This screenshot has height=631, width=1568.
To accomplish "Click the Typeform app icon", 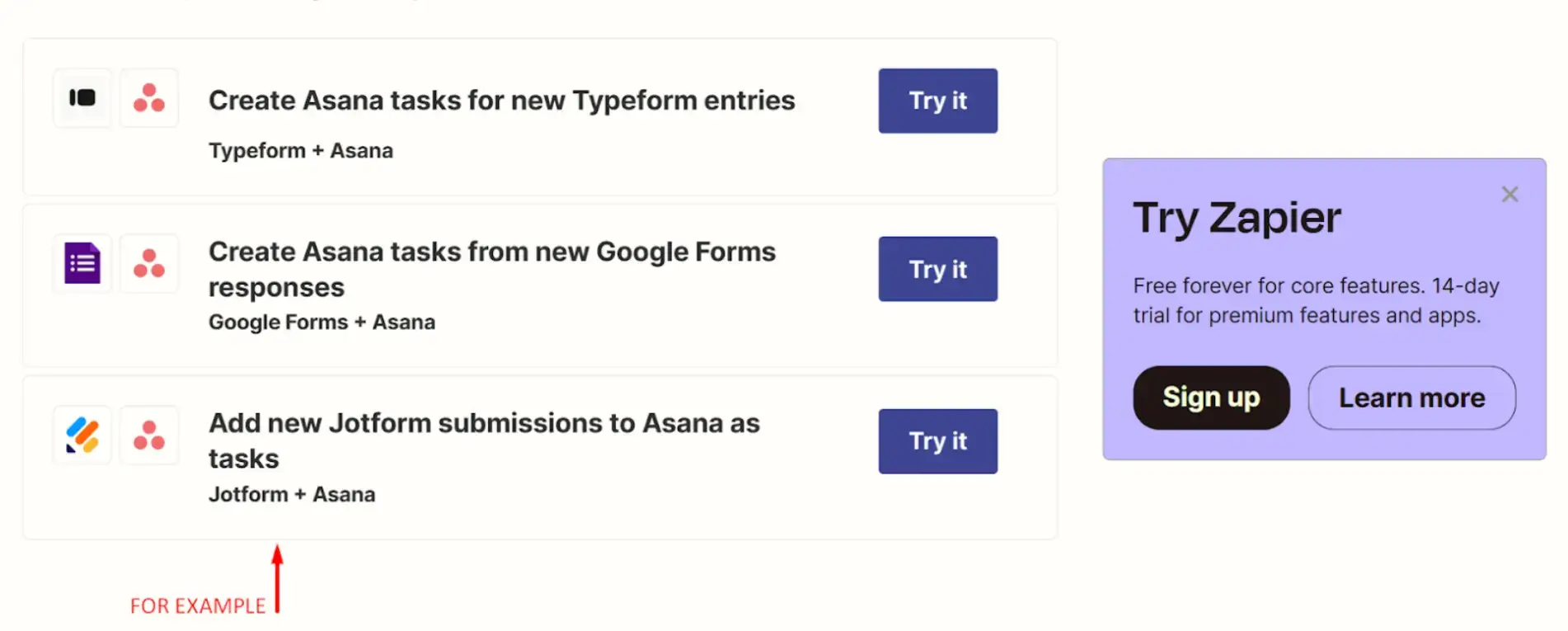I will coord(82,98).
